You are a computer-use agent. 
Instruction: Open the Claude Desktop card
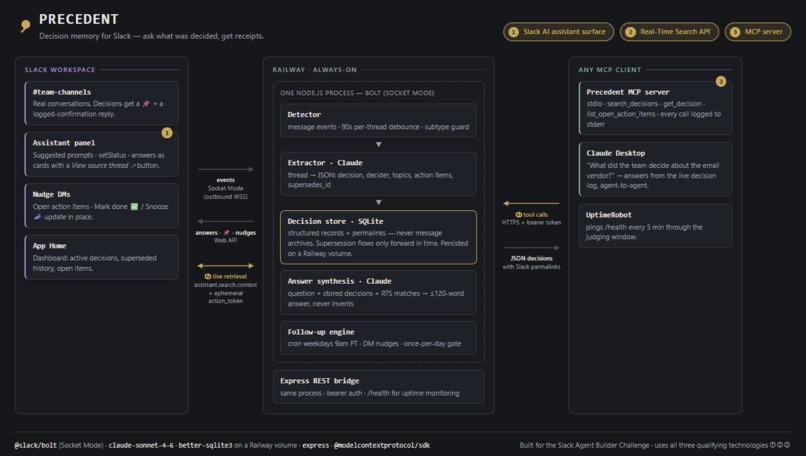click(655, 169)
